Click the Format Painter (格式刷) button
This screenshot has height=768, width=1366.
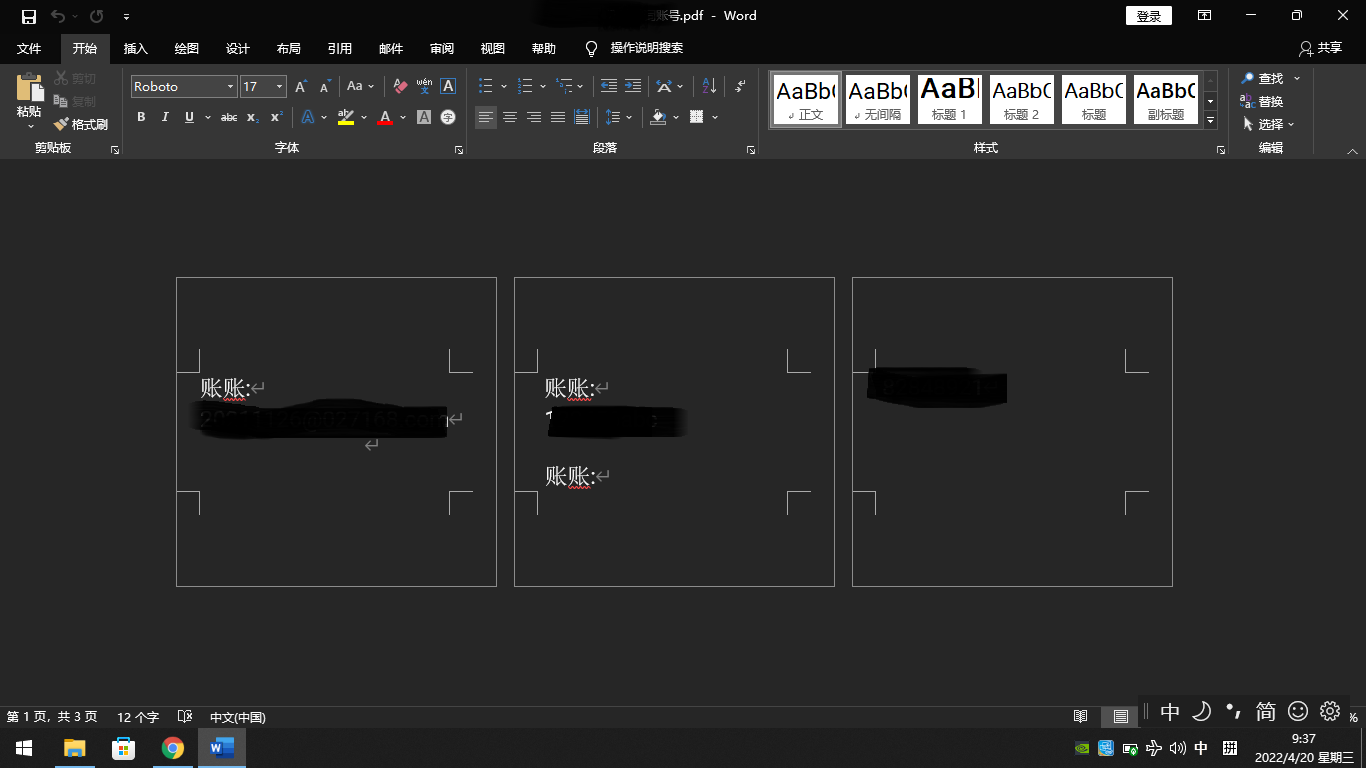(x=81, y=124)
